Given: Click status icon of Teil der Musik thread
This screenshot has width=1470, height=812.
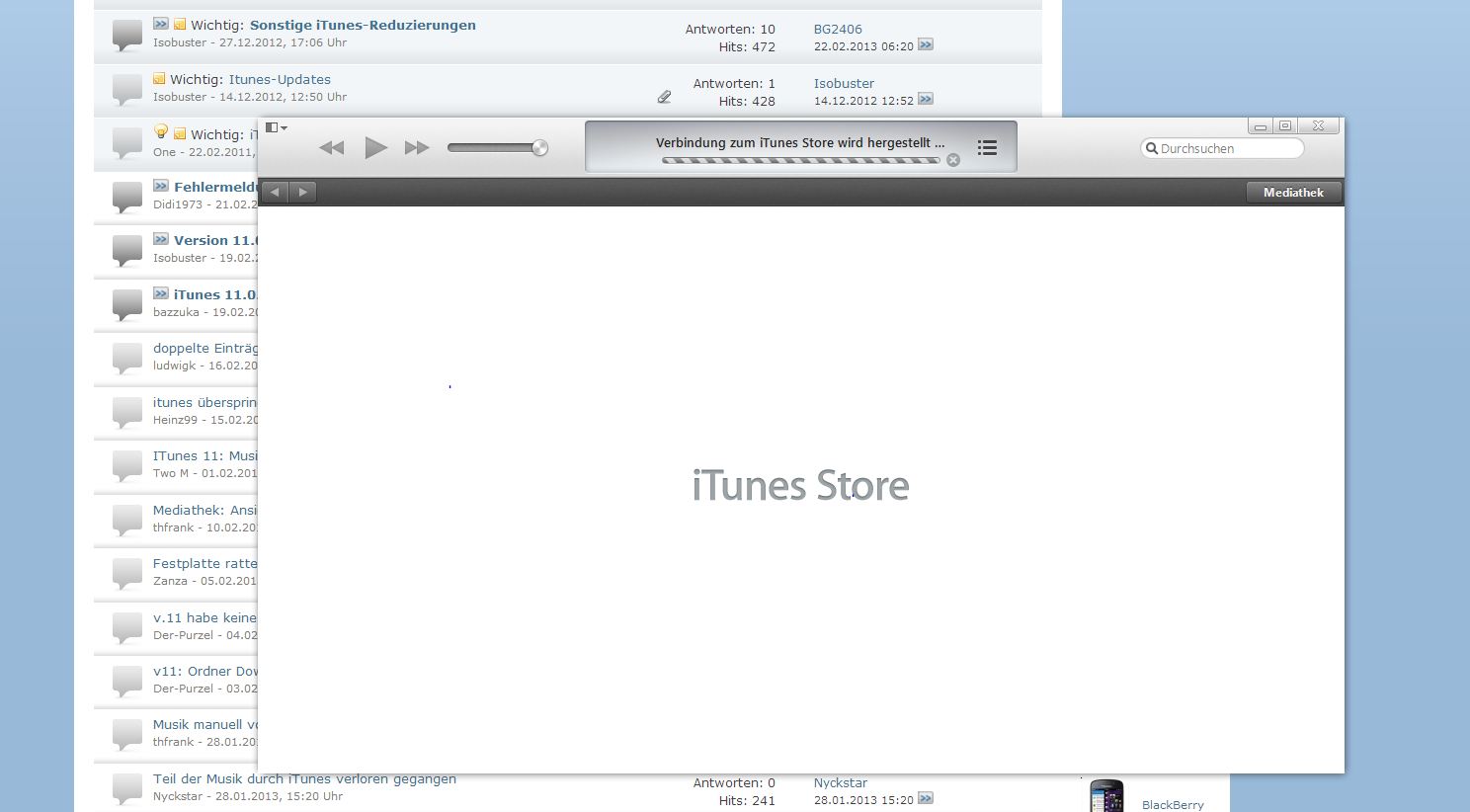Looking at the screenshot, I should pos(127,788).
